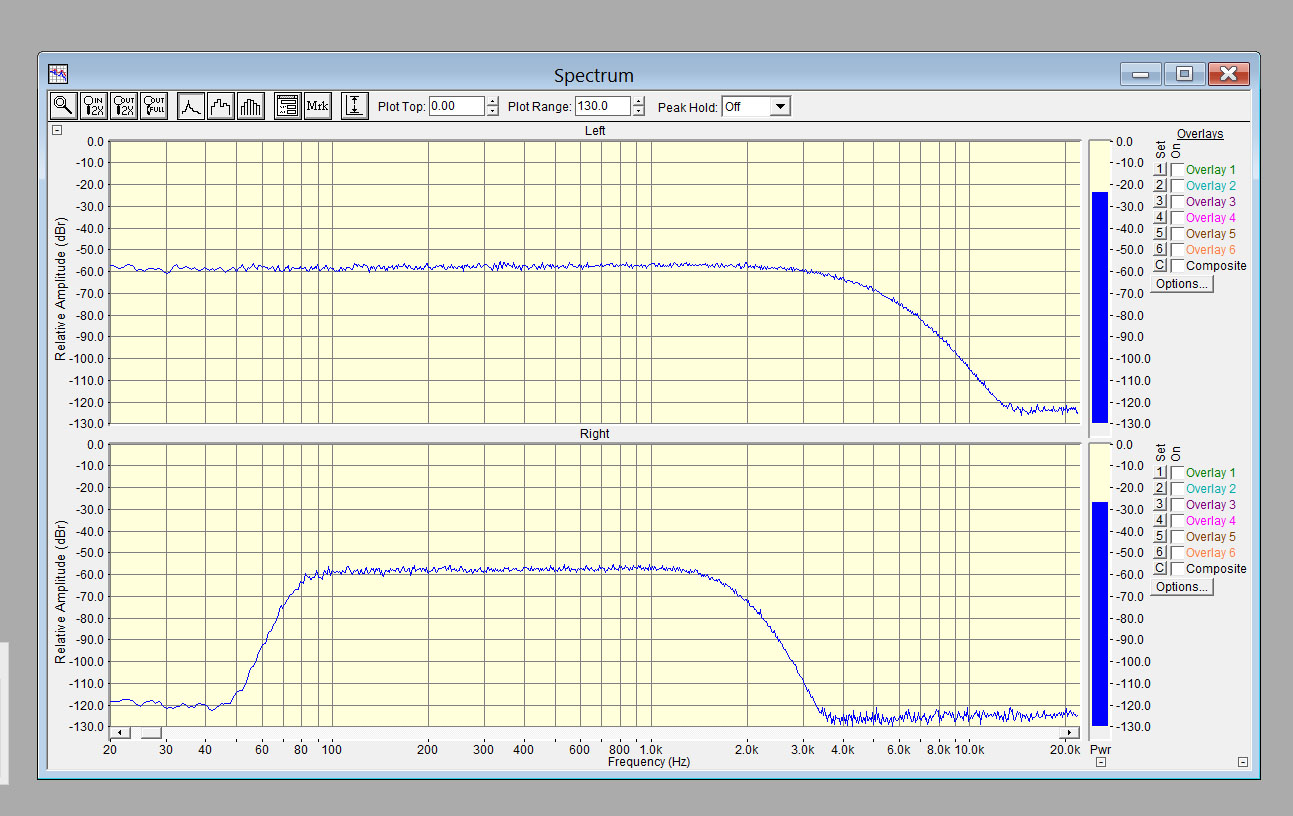Enable the Left panel Composite checkbox

1177,266
